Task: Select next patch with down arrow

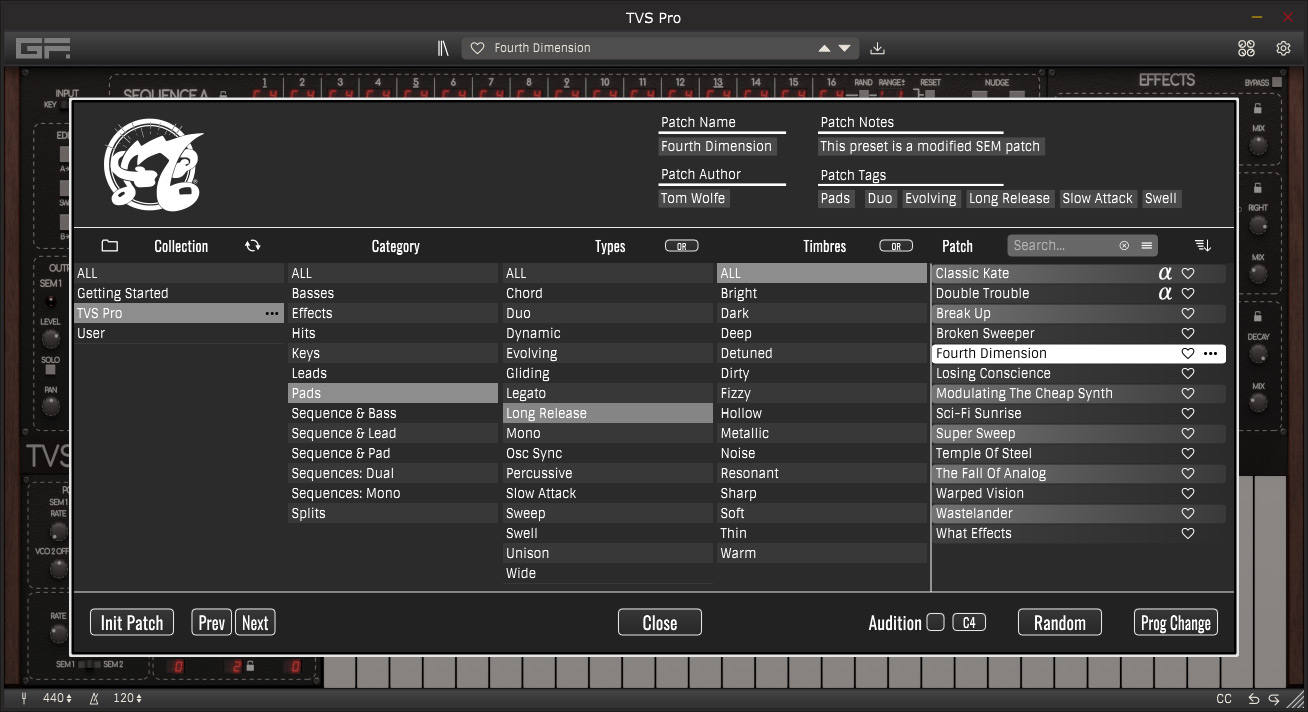Action: coord(844,48)
